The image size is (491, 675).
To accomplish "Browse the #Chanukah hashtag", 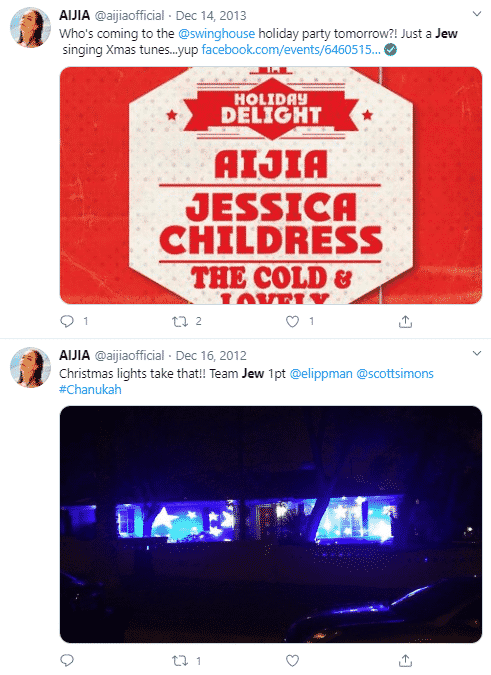I will [90, 390].
